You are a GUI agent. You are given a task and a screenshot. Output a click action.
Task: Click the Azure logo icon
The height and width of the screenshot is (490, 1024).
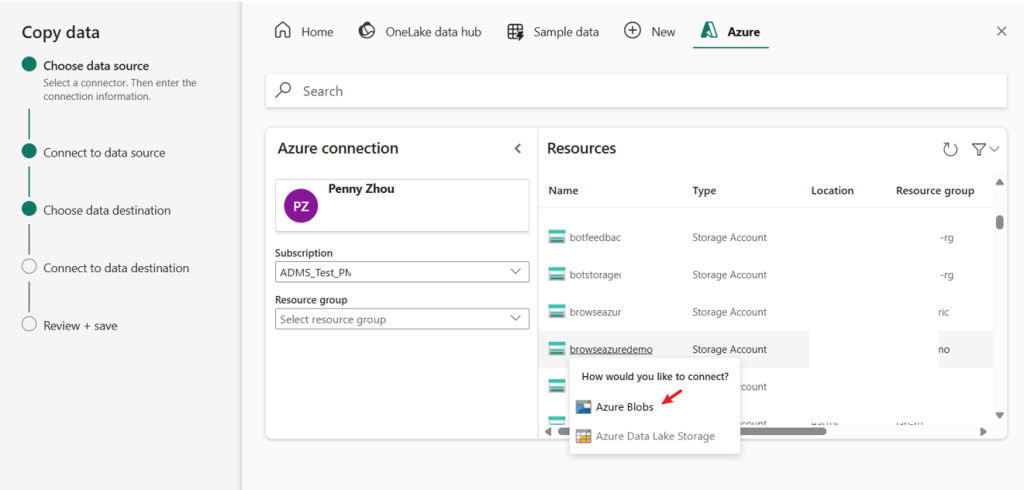[709, 31]
